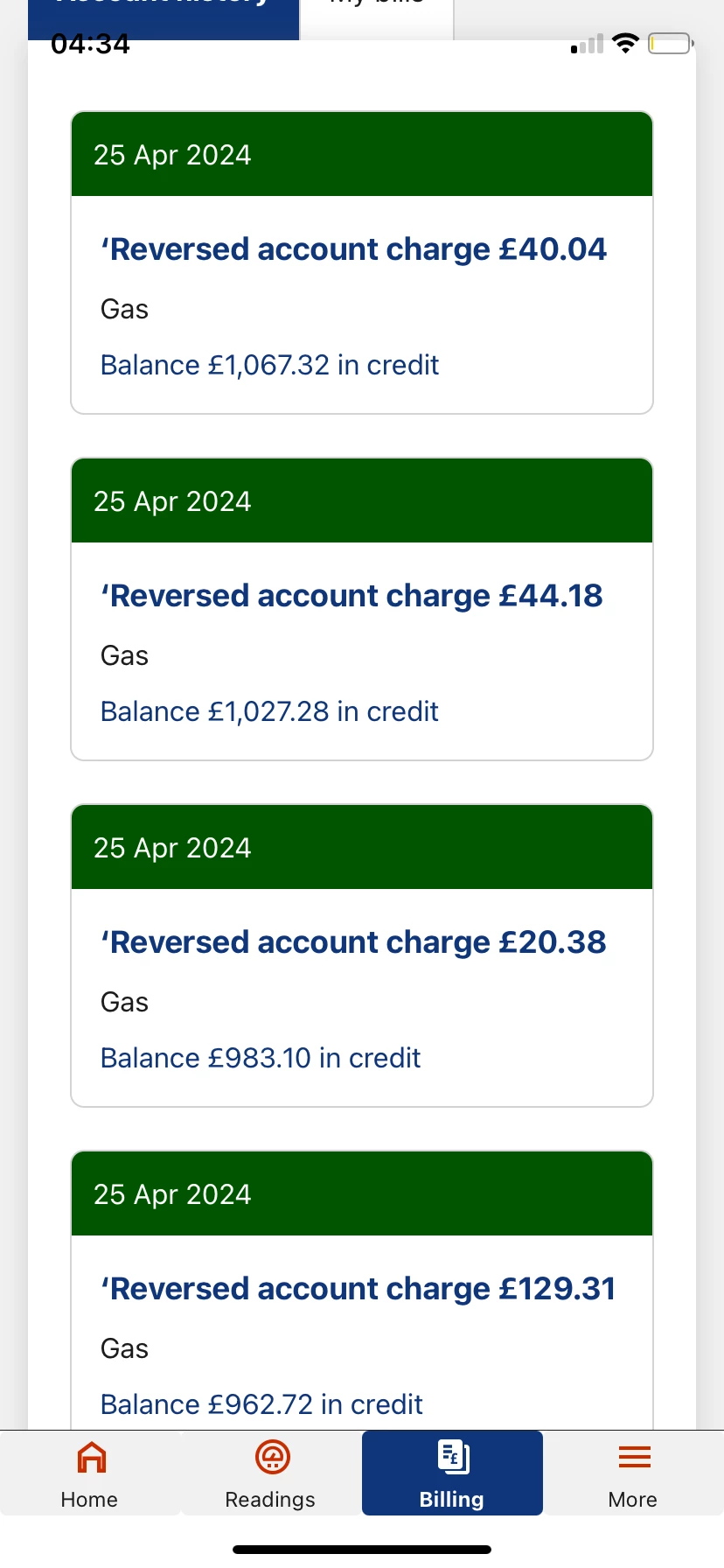Image resolution: width=724 pixels, height=1568 pixels.
Task: View the Reversed account charge £129.31 entry
Action: pos(358,1289)
